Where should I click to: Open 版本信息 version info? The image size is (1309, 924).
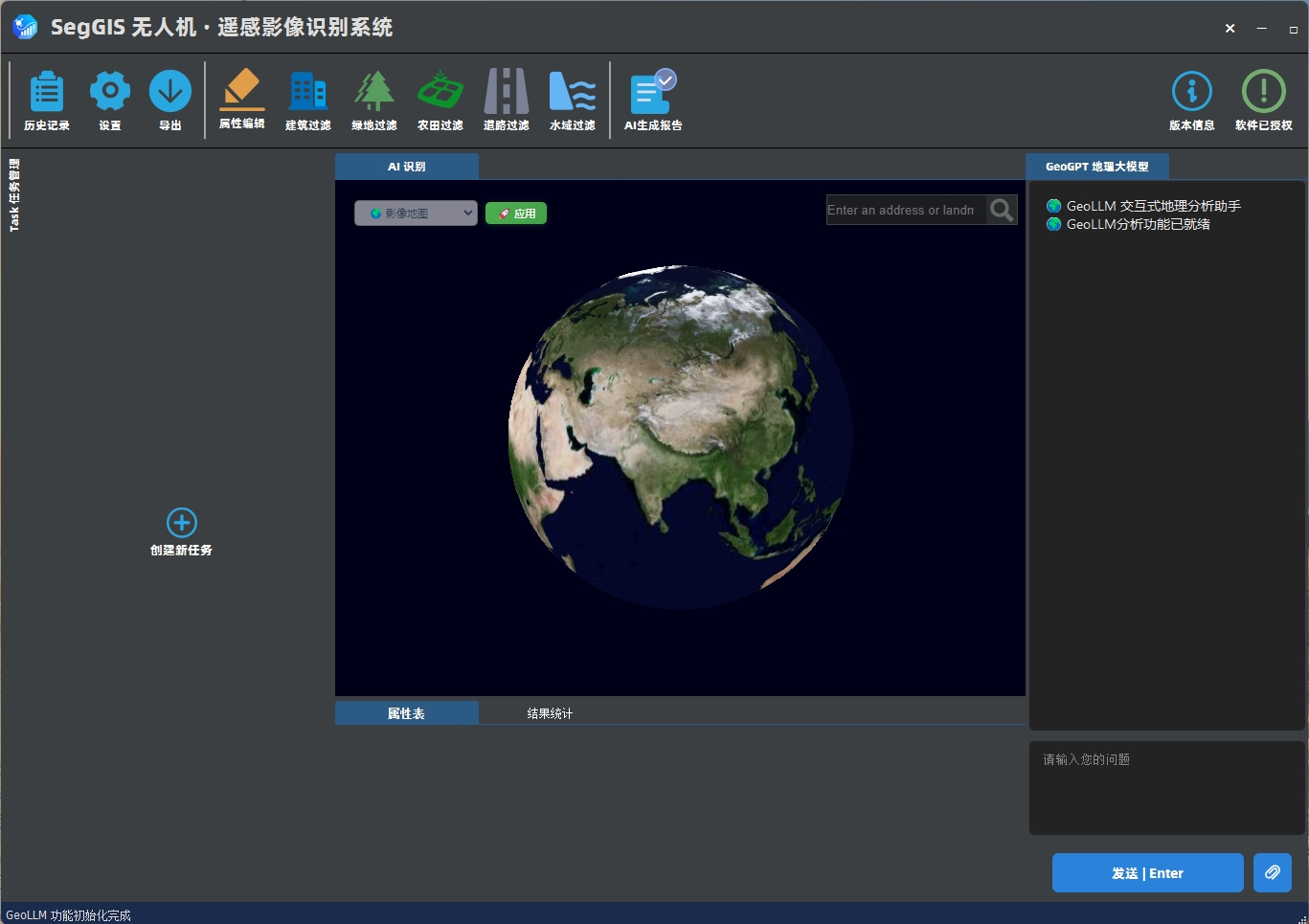(x=1191, y=100)
